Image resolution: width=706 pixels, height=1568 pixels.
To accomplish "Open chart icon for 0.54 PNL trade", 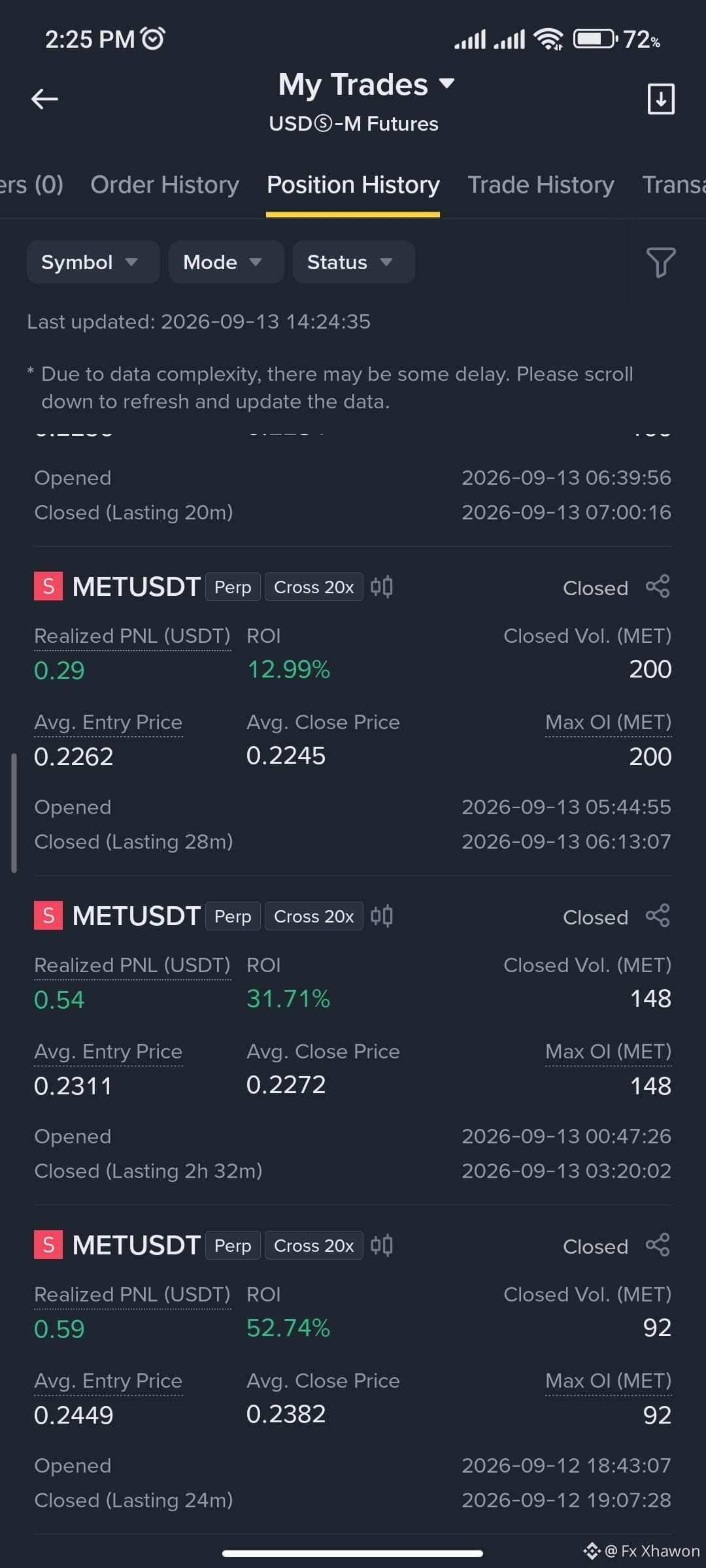I will click(382, 916).
